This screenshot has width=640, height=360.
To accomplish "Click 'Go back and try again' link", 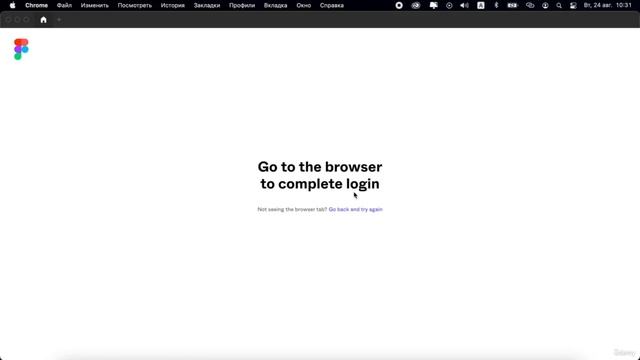I will 356,209.
